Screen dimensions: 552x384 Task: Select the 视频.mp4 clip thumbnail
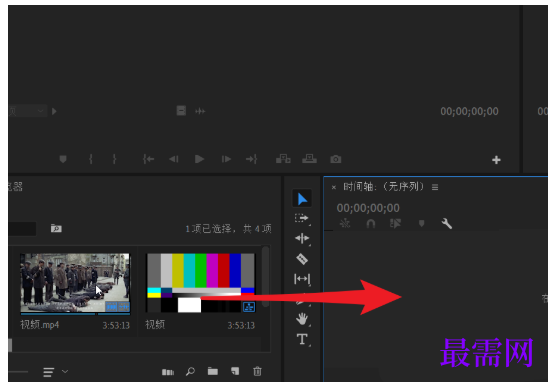[x=75, y=283]
